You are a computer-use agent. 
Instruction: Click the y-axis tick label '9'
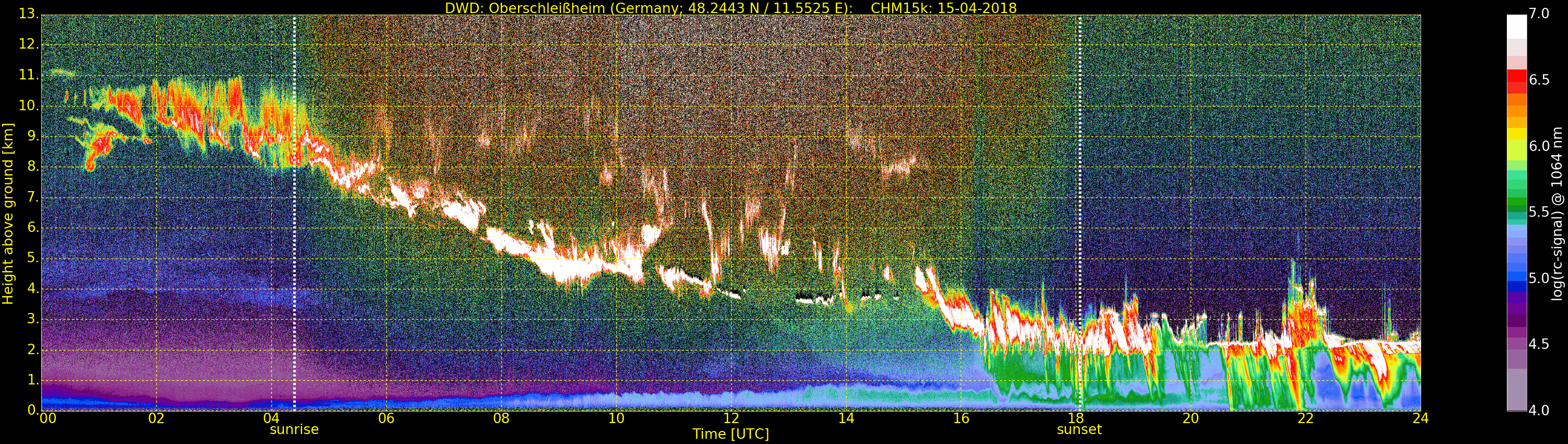pyautogui.click(x=34, y=136)
